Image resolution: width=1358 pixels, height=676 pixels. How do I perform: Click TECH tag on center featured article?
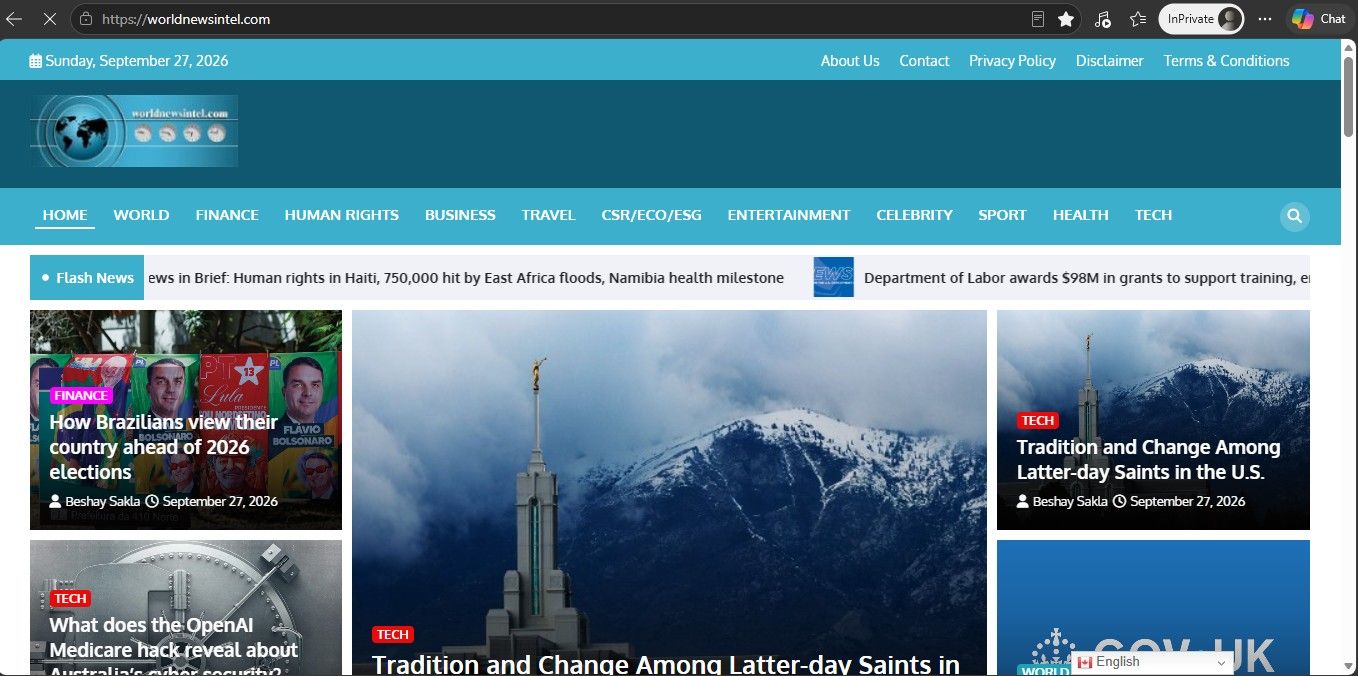pyautogui.click(x=392, y=634)
